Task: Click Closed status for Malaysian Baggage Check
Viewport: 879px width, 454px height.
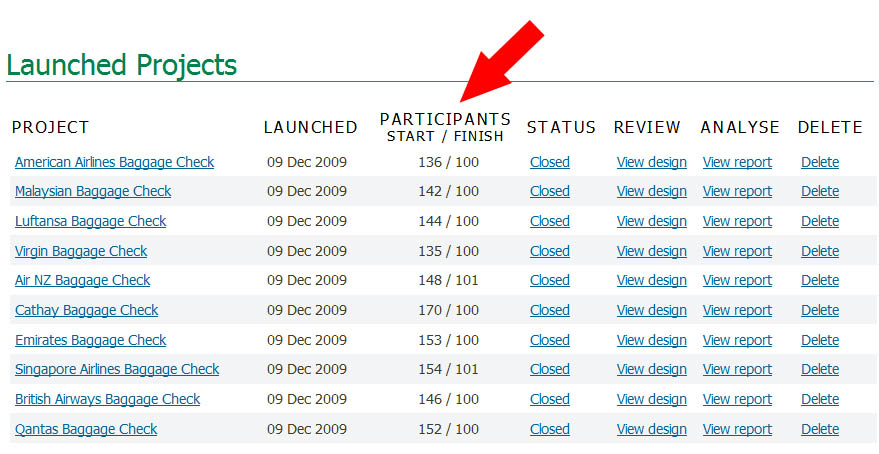Action: tap(549, 192)
